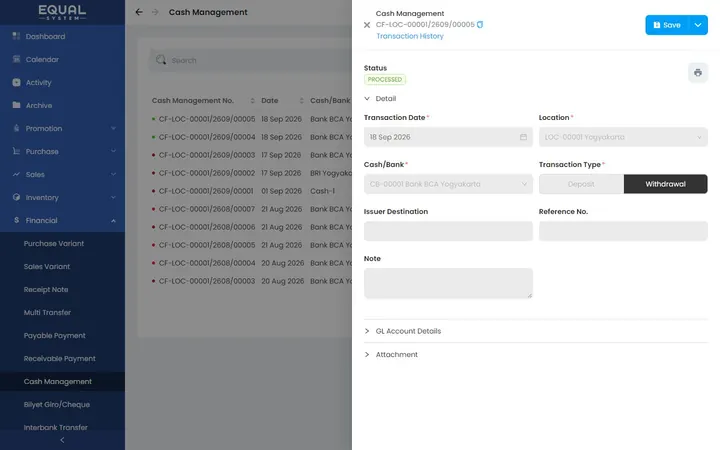
Task: Sort by Cash Management No. column
Action: tap(253, 101)
